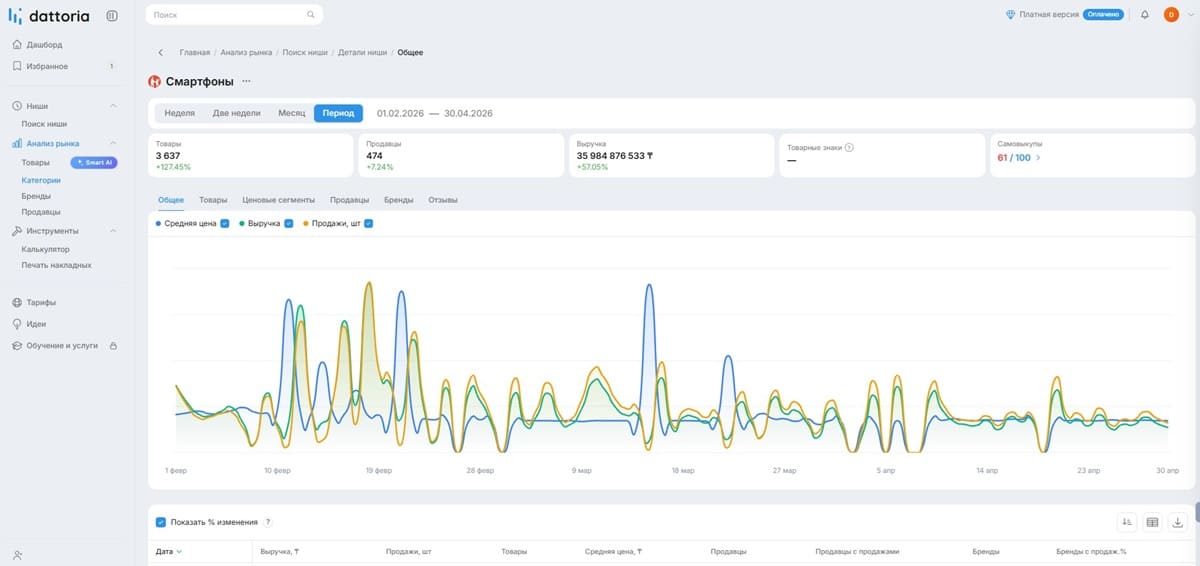This screenshot has width=1200, height=566.
Task: Click the Средняя цена, ₸ column header
Action: tap(612, 551)
